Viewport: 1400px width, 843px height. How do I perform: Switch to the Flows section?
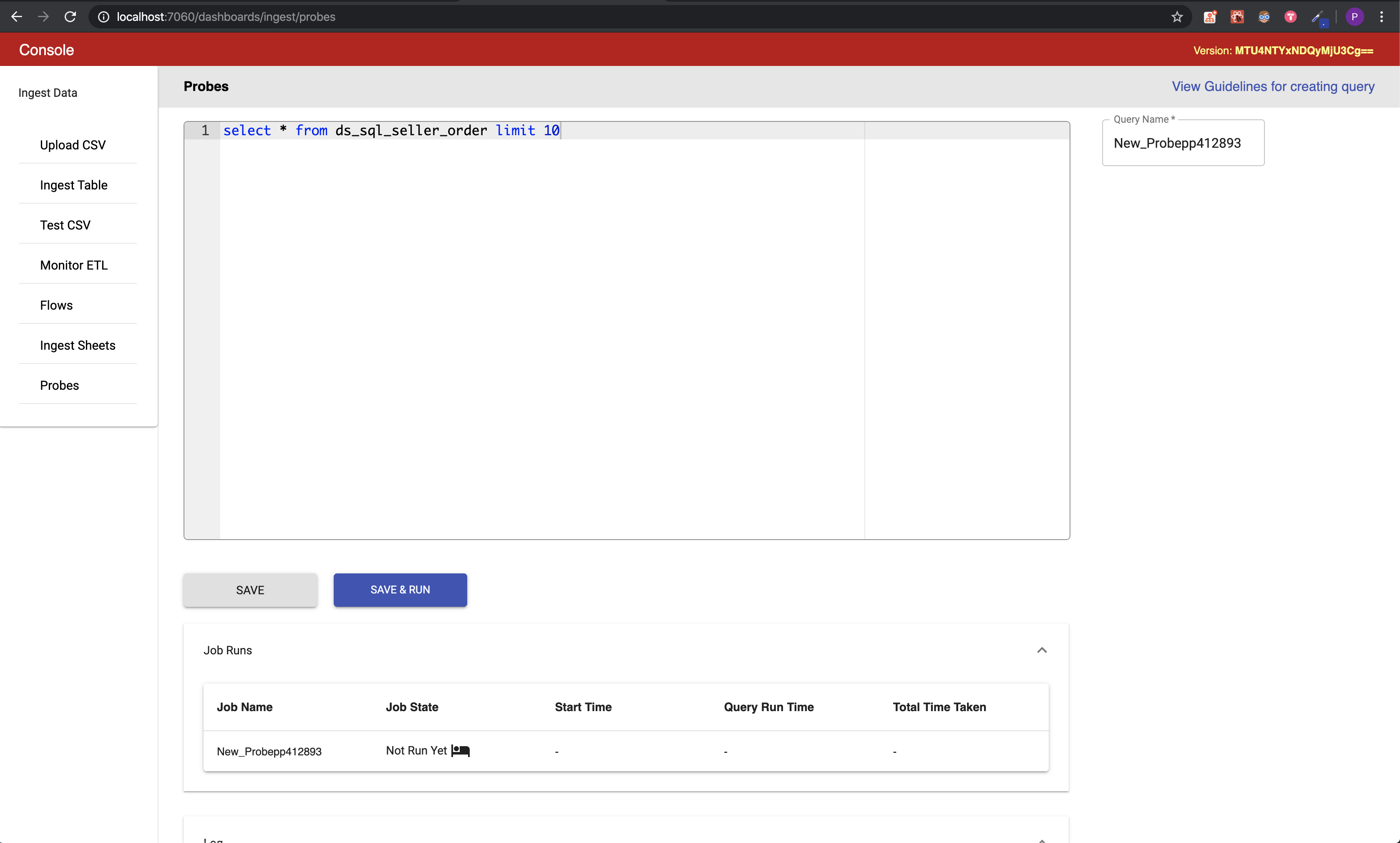pos(55,305)
